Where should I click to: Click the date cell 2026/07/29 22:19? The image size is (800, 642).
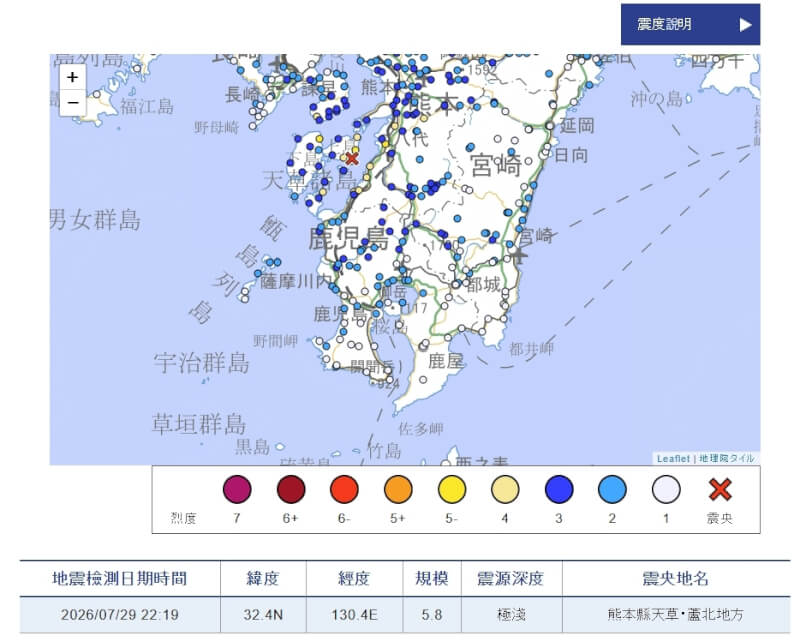tap(120, 614)
